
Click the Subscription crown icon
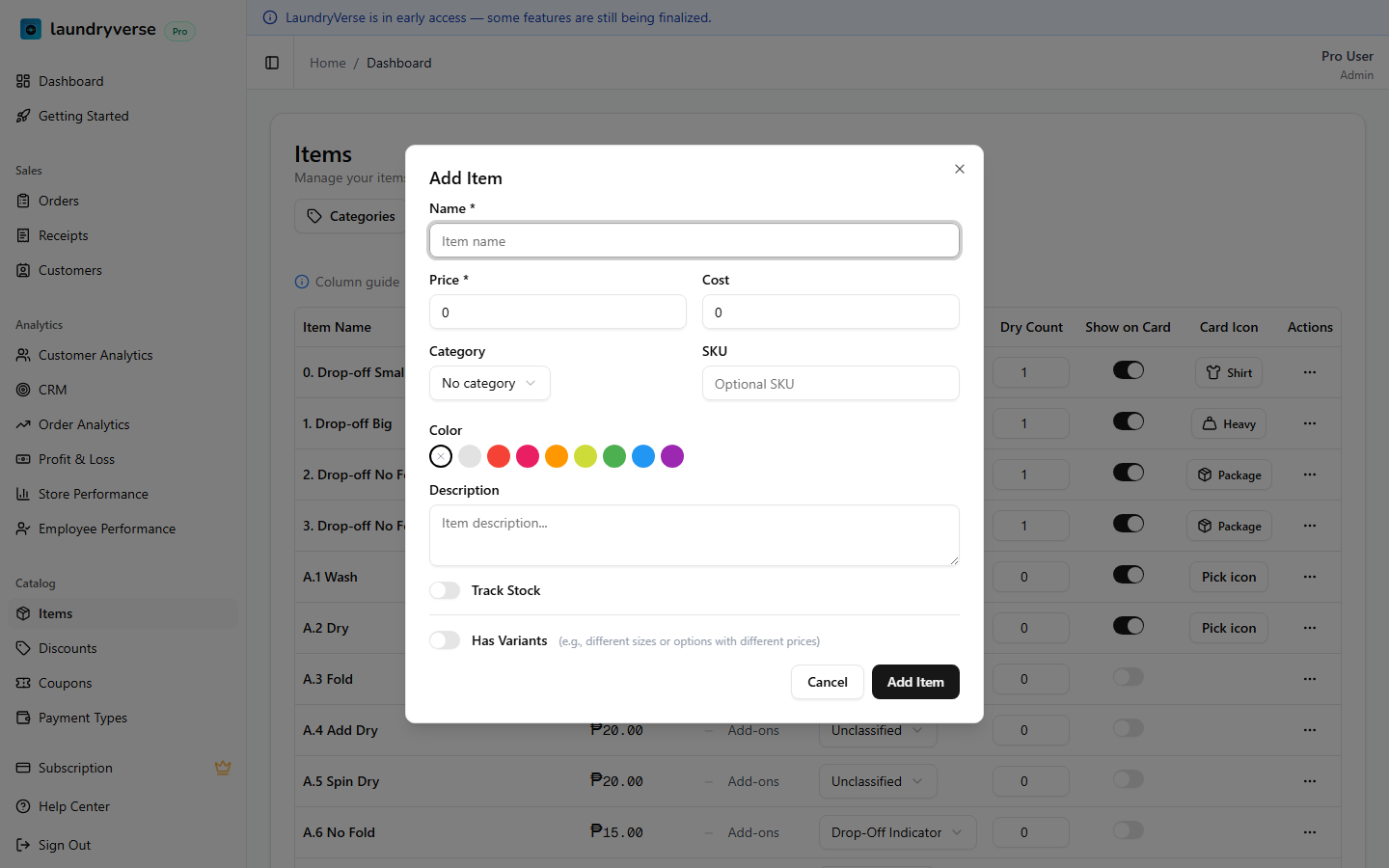[x=223, y=768]
